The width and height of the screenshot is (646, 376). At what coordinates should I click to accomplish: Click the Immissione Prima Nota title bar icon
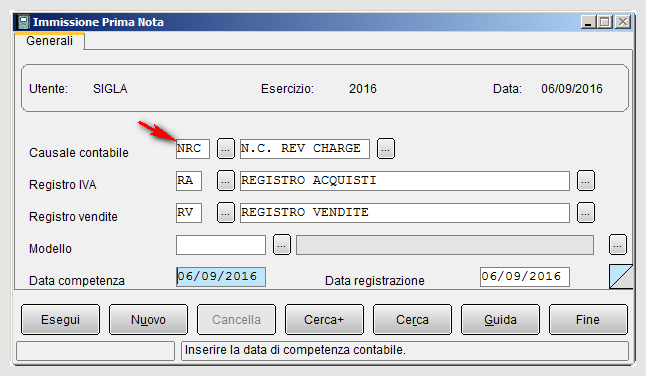pos(24,22)
